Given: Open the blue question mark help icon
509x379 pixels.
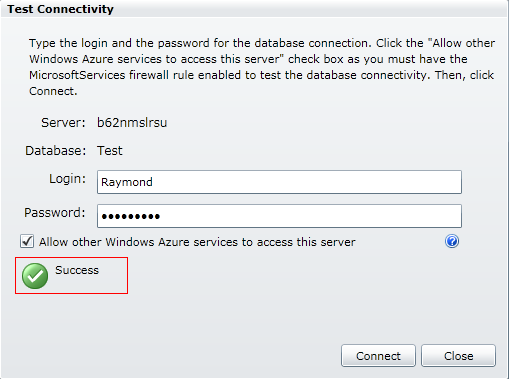Looking at the screenshot, I should 452,241.
